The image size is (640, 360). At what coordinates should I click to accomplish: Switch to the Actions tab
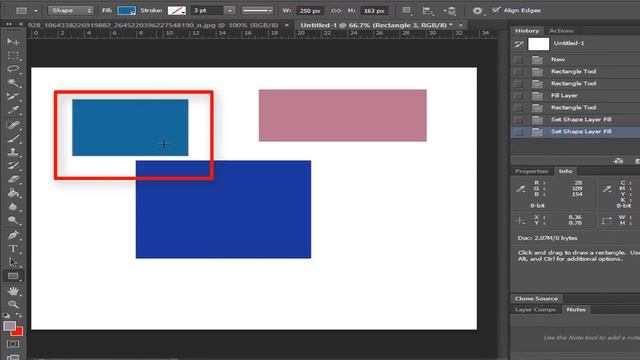pos(561,31)
